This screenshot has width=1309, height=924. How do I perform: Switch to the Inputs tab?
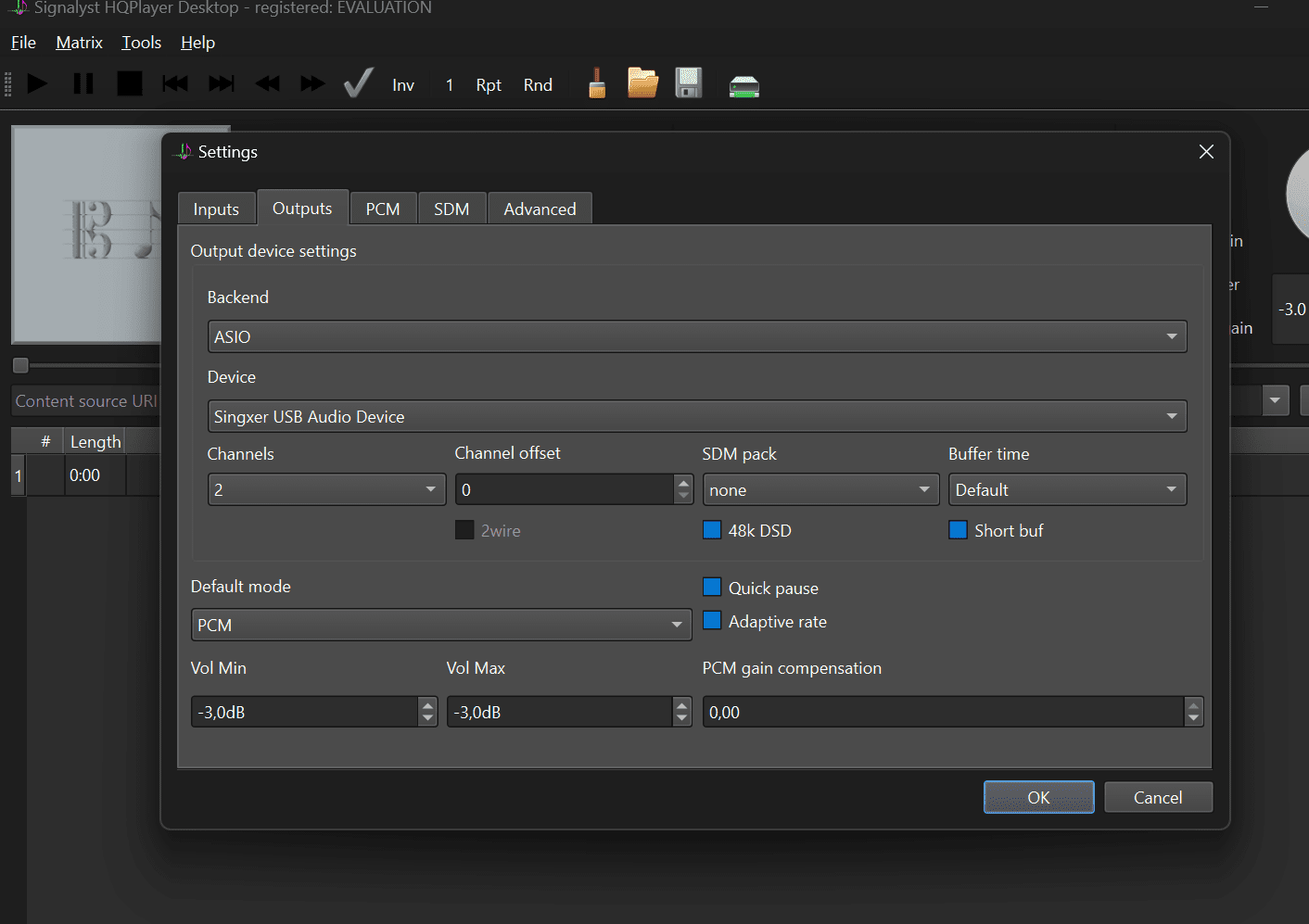click(216, 209)
